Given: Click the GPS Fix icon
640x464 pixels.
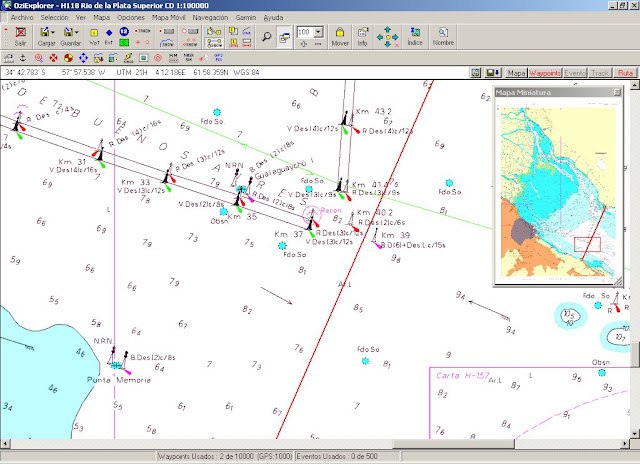Looking at the screenshot, I should click(218, 58).
